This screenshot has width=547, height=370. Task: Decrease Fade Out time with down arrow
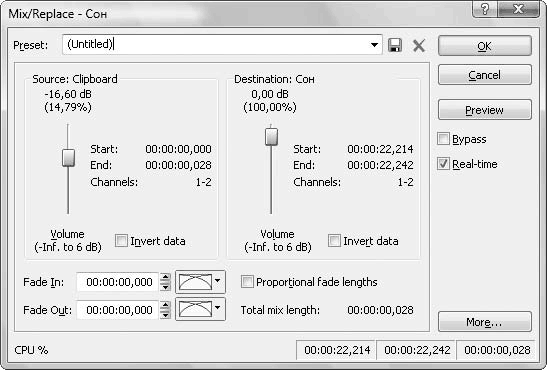(x=165, y=314)
